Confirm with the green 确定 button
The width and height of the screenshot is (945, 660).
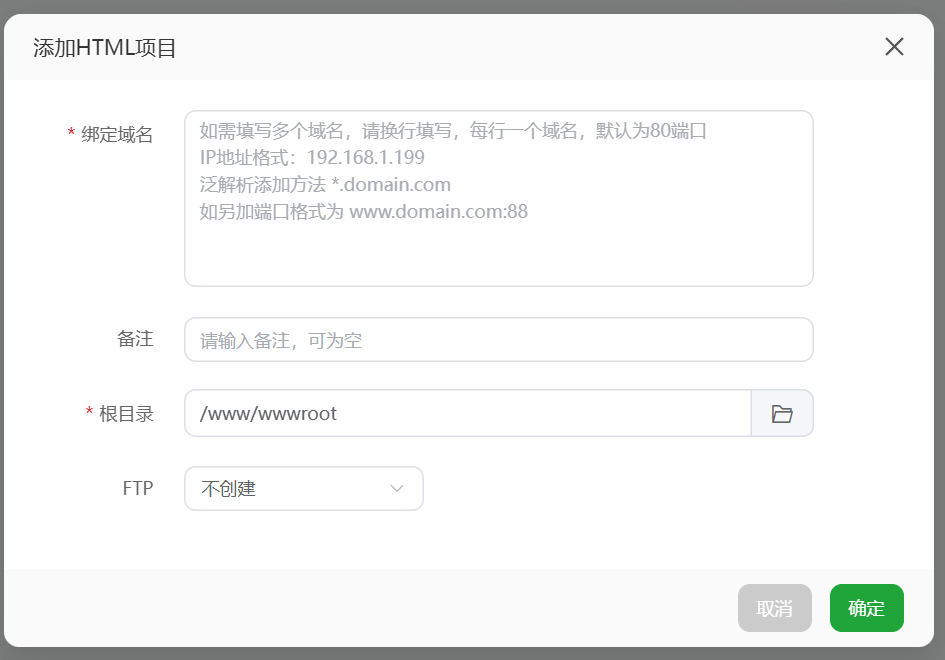coord(866,608)
